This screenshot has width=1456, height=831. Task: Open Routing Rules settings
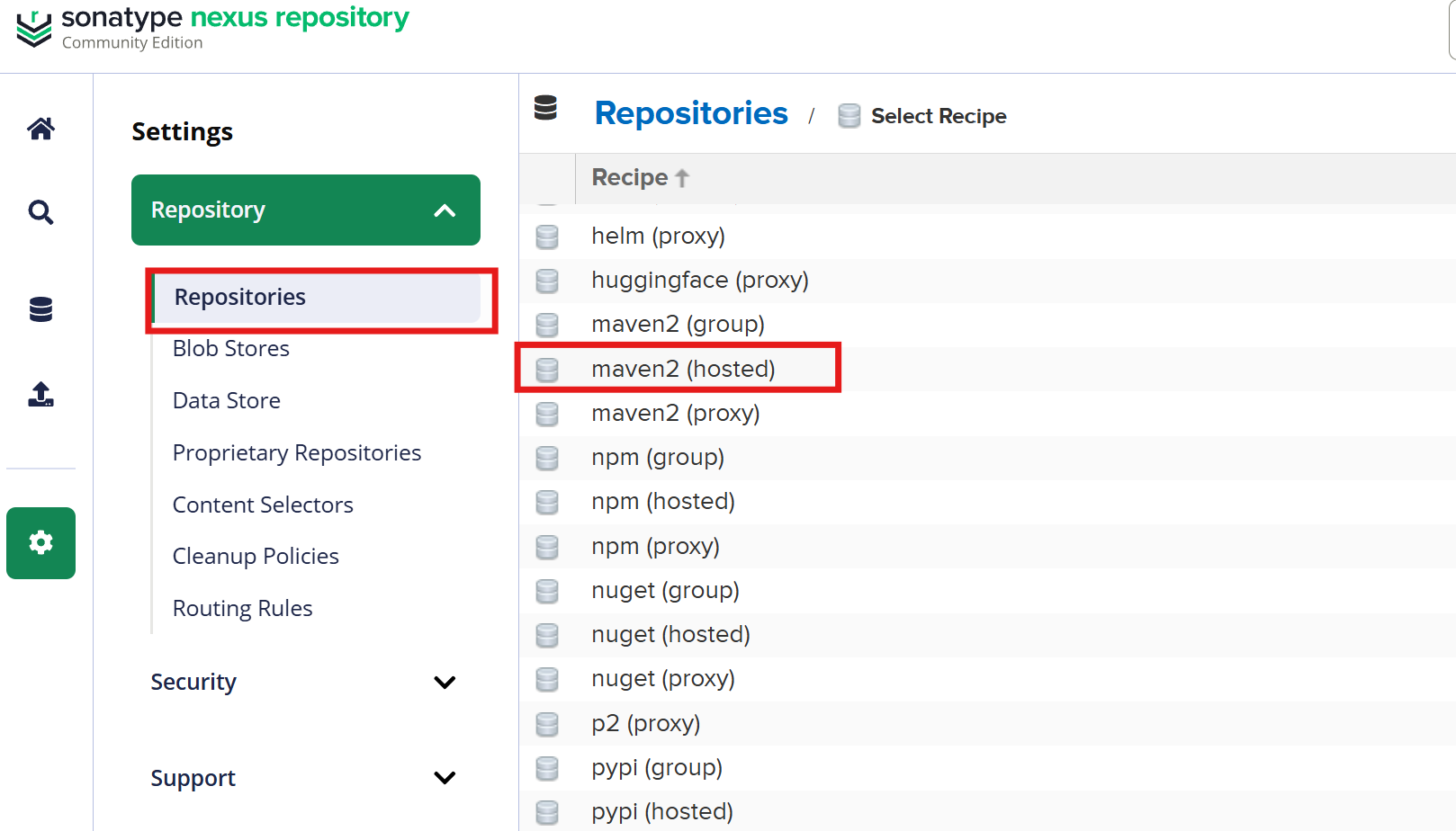tap(243, 608)
